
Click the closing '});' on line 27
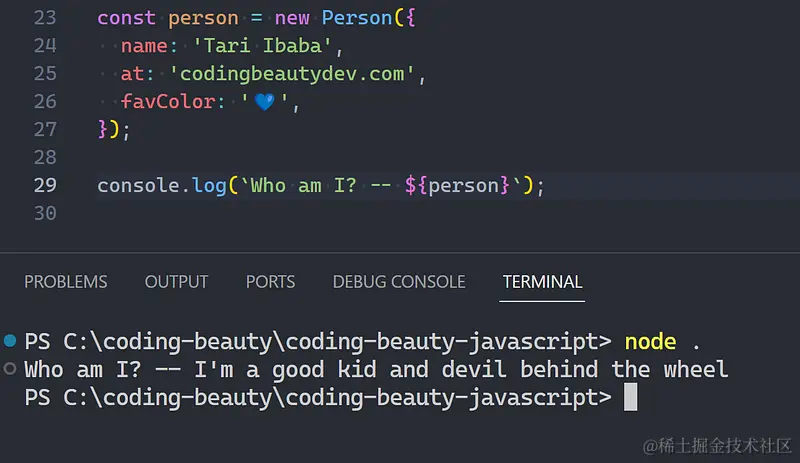coord(114,130)
